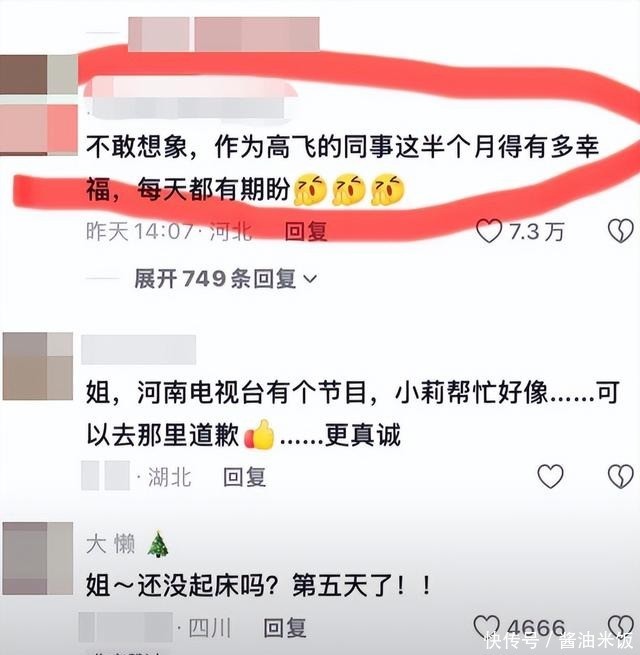Click the blurred username above 河南电视台 comment
The width and height of the screenshot is (640, 655).
coord(139,349)
